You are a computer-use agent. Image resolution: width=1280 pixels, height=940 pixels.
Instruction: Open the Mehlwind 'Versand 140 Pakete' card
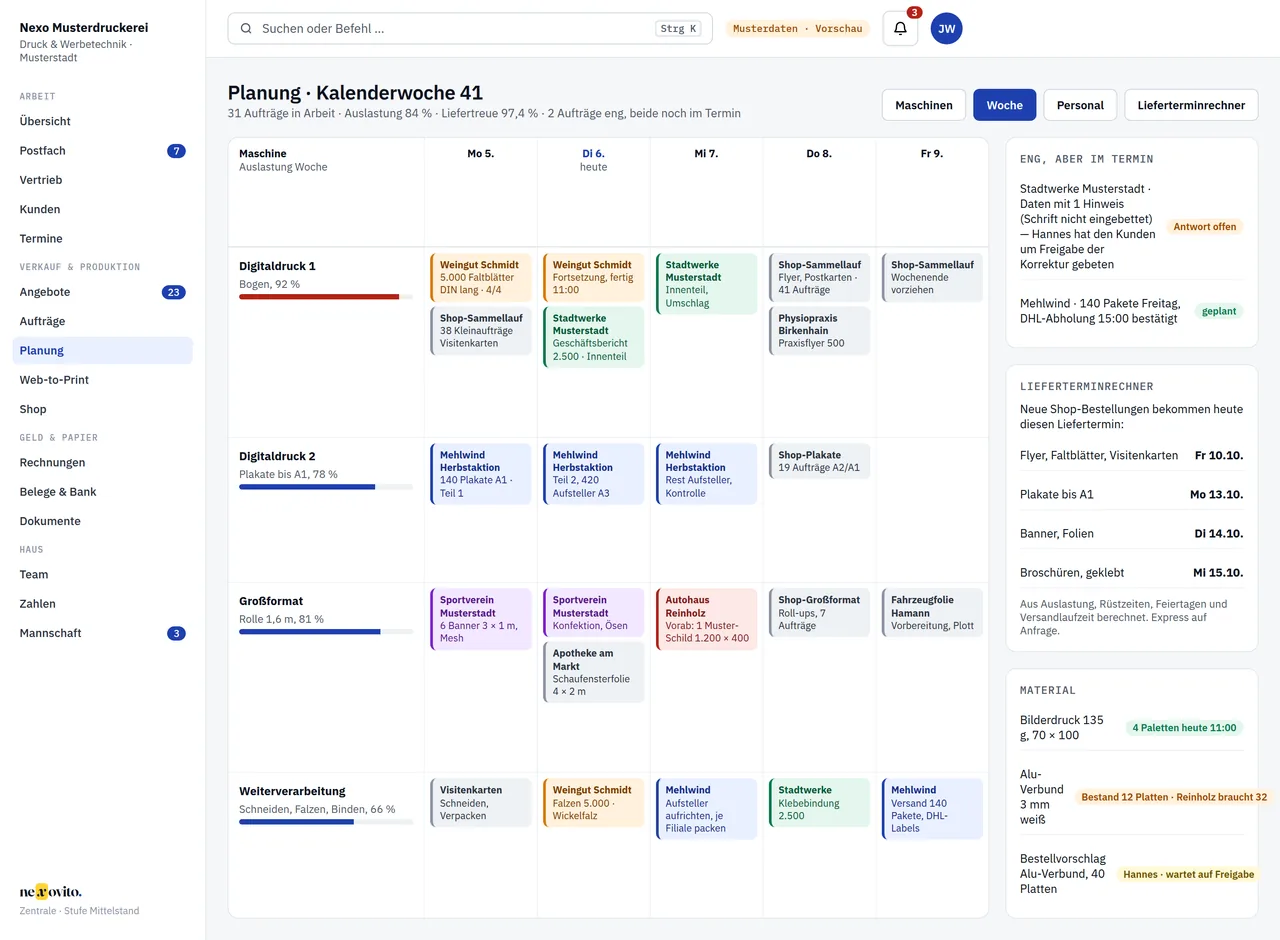point(932,809)
